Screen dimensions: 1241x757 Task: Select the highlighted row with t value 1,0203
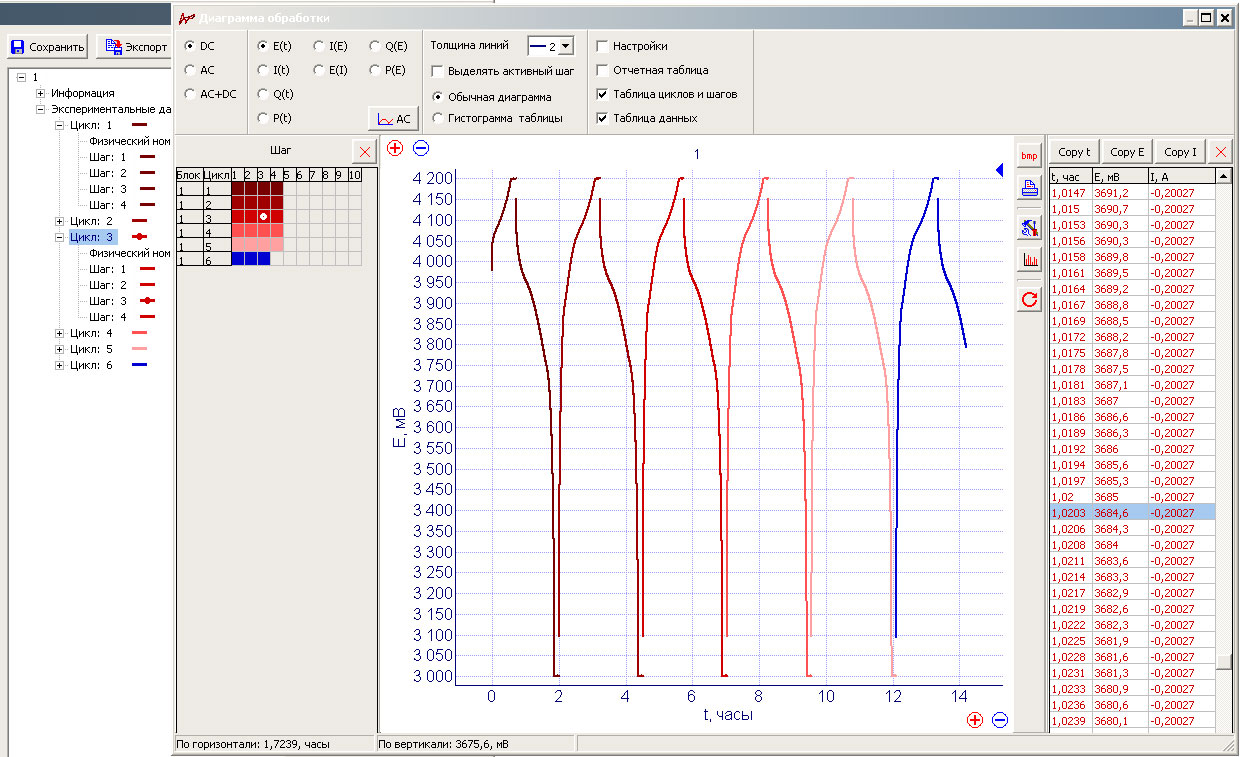[1133, 513]
